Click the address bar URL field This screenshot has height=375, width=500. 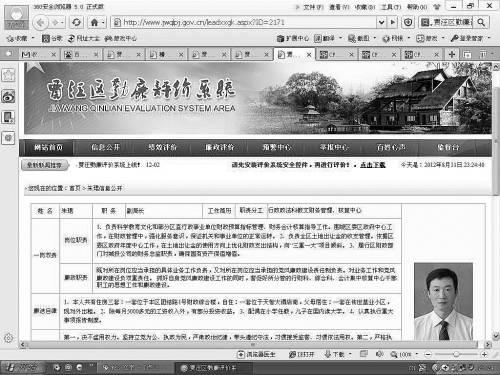244,22
